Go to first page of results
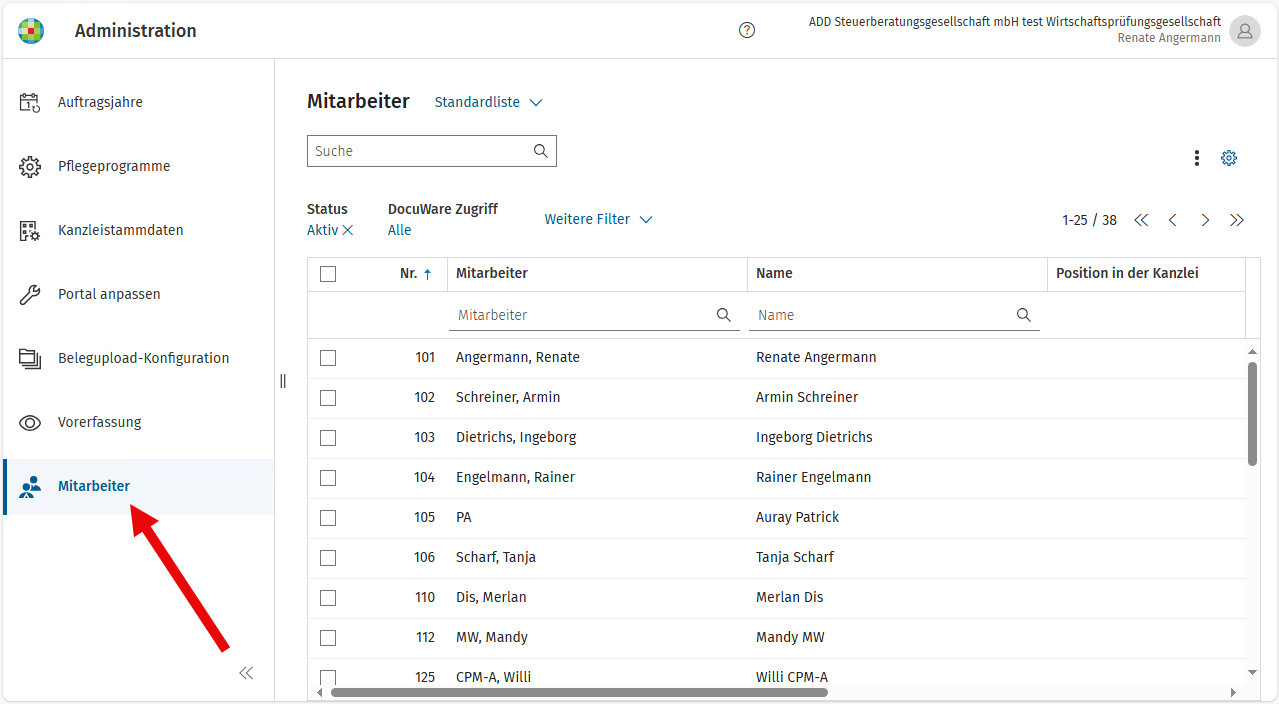The width and height of the screenshot is (1279, 704). [1141, 220]
